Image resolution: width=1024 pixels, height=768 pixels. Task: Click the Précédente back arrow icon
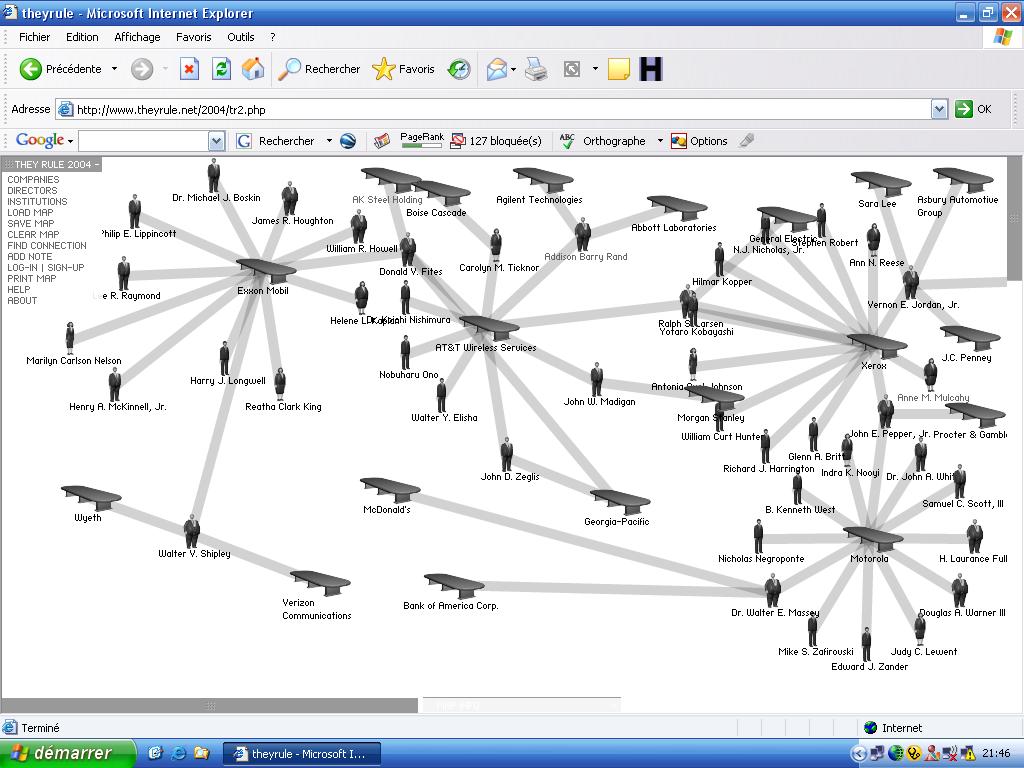coord(31,69)
